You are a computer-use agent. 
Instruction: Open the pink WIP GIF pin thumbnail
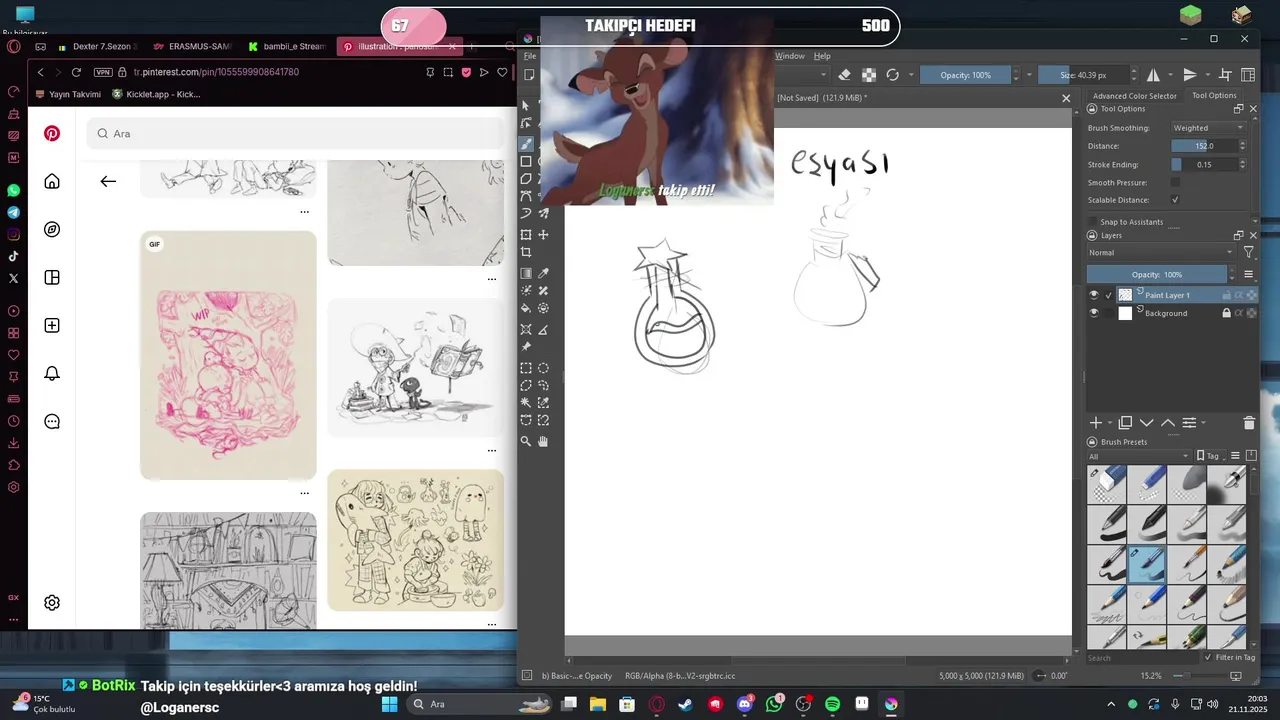[228, 355]
